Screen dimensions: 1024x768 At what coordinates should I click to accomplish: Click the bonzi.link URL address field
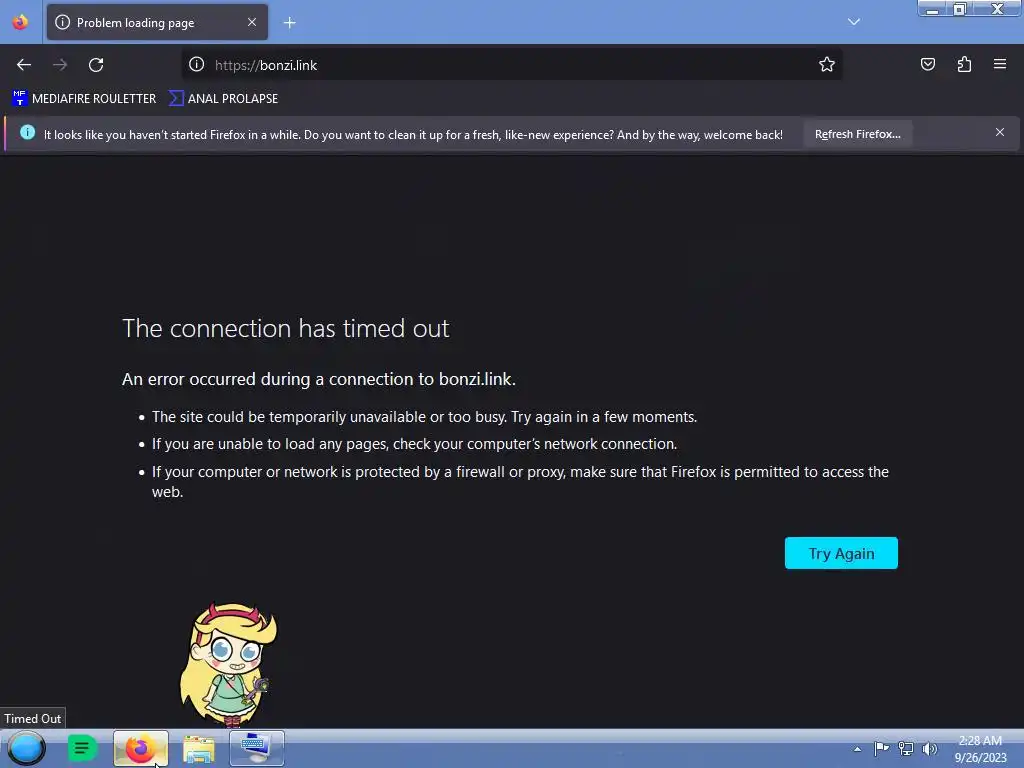(x=511, y=65)
